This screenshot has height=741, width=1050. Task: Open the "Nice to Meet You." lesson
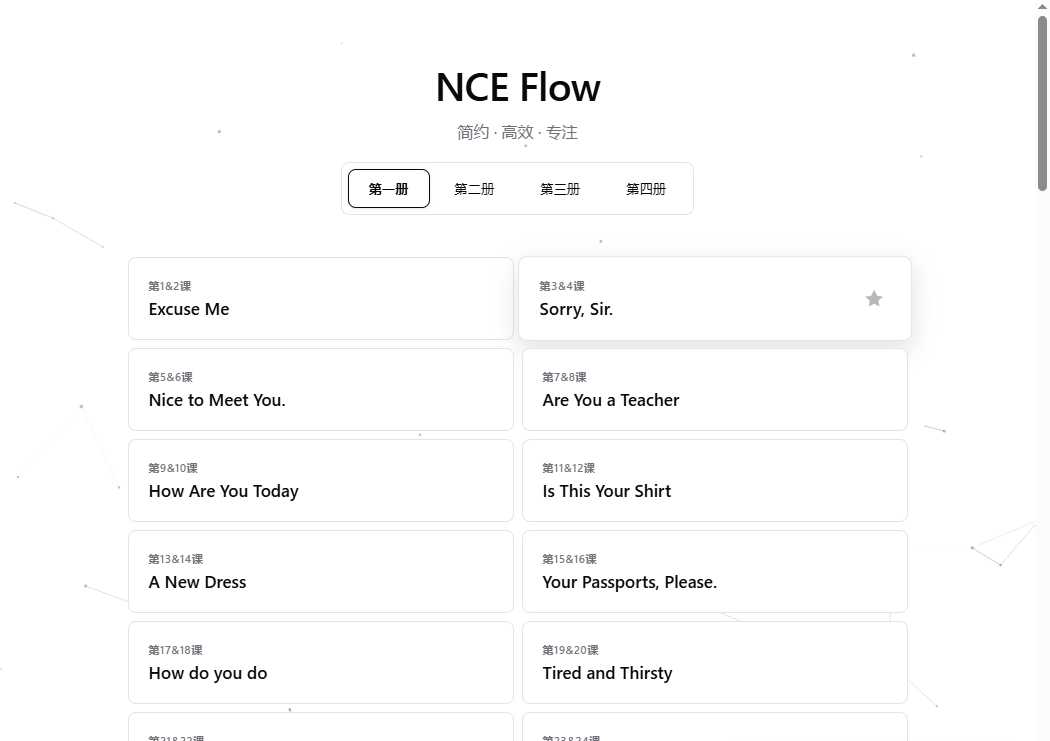click(x=320, y=389)
